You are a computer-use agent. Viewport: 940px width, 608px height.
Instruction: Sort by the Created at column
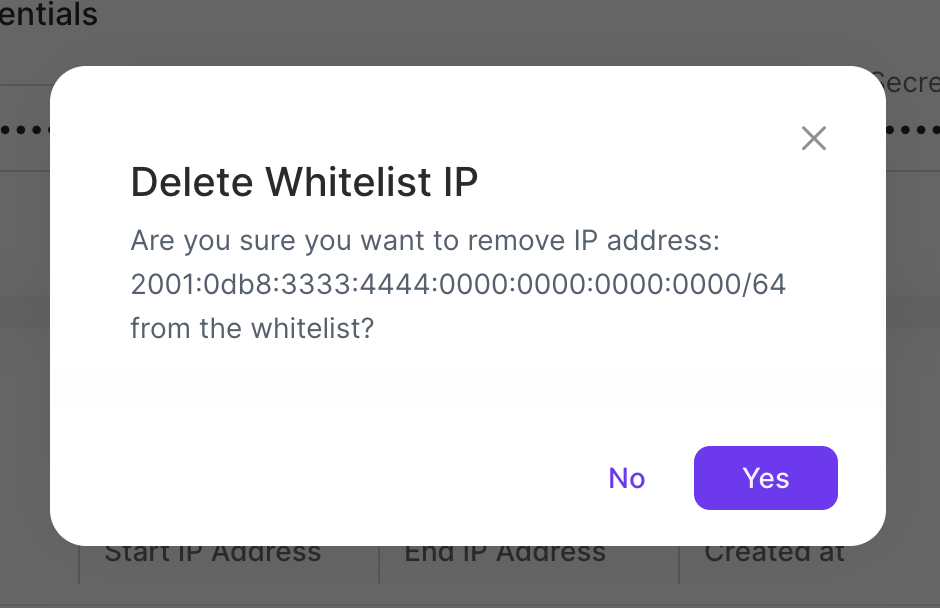point(774,552)
